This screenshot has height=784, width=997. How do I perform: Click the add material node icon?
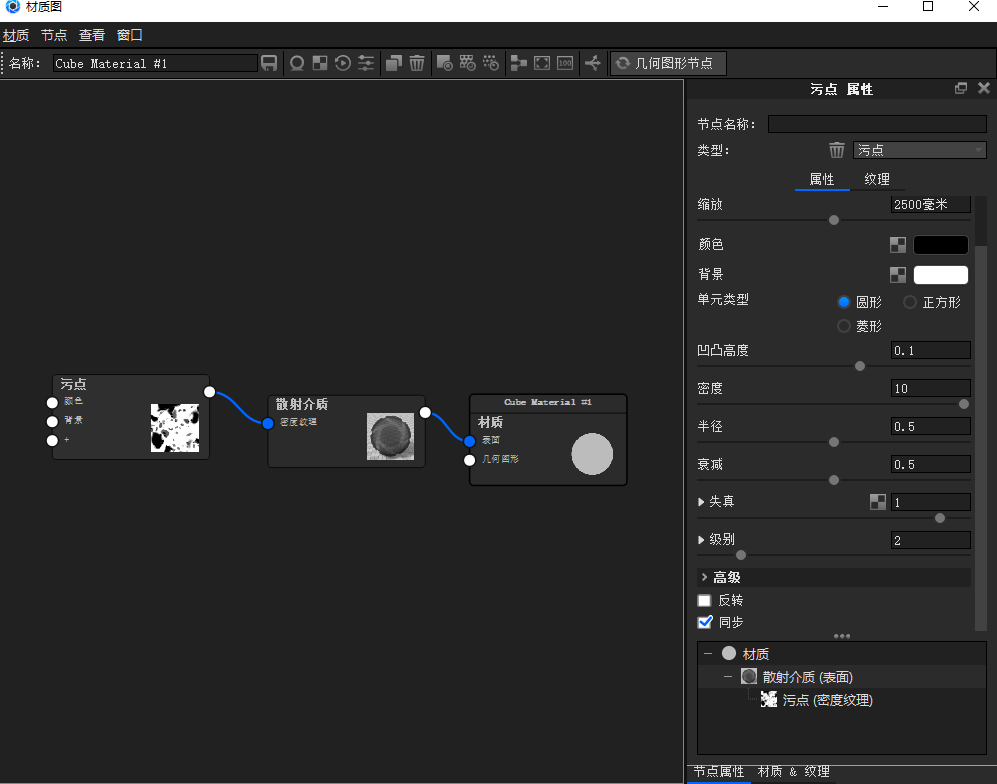click(444, 63)
